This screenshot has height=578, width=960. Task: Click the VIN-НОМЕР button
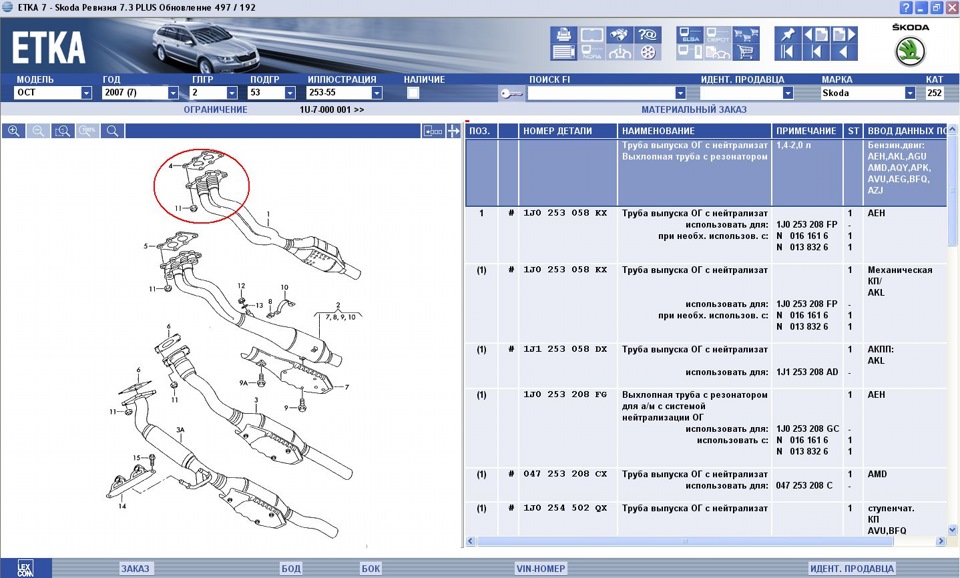tap(541, 568)
